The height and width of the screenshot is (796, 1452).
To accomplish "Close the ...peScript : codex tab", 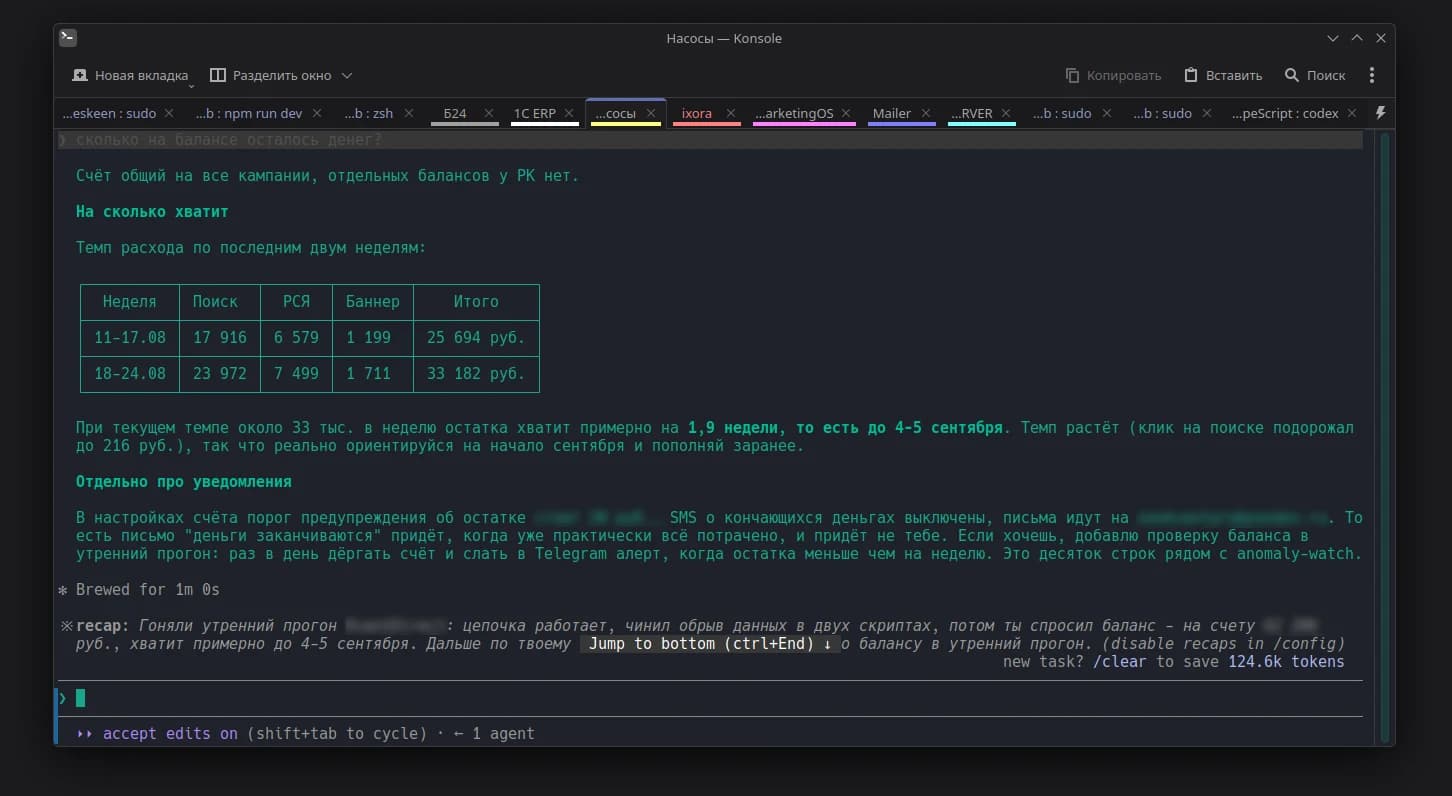I will pyautogui.click(x=1354, y=114).
